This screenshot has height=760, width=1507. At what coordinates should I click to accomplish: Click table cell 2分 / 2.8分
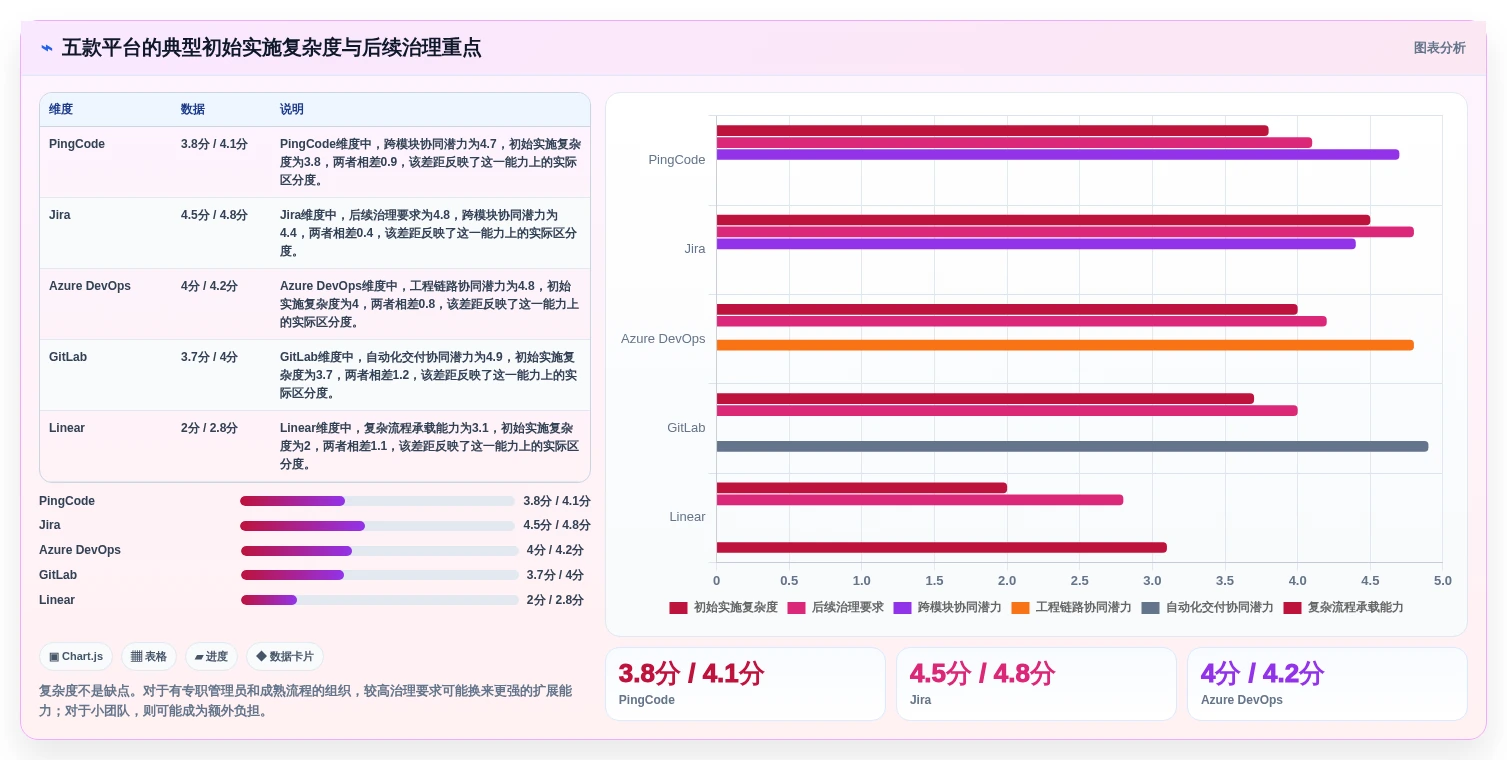click(x=209, y=428)
